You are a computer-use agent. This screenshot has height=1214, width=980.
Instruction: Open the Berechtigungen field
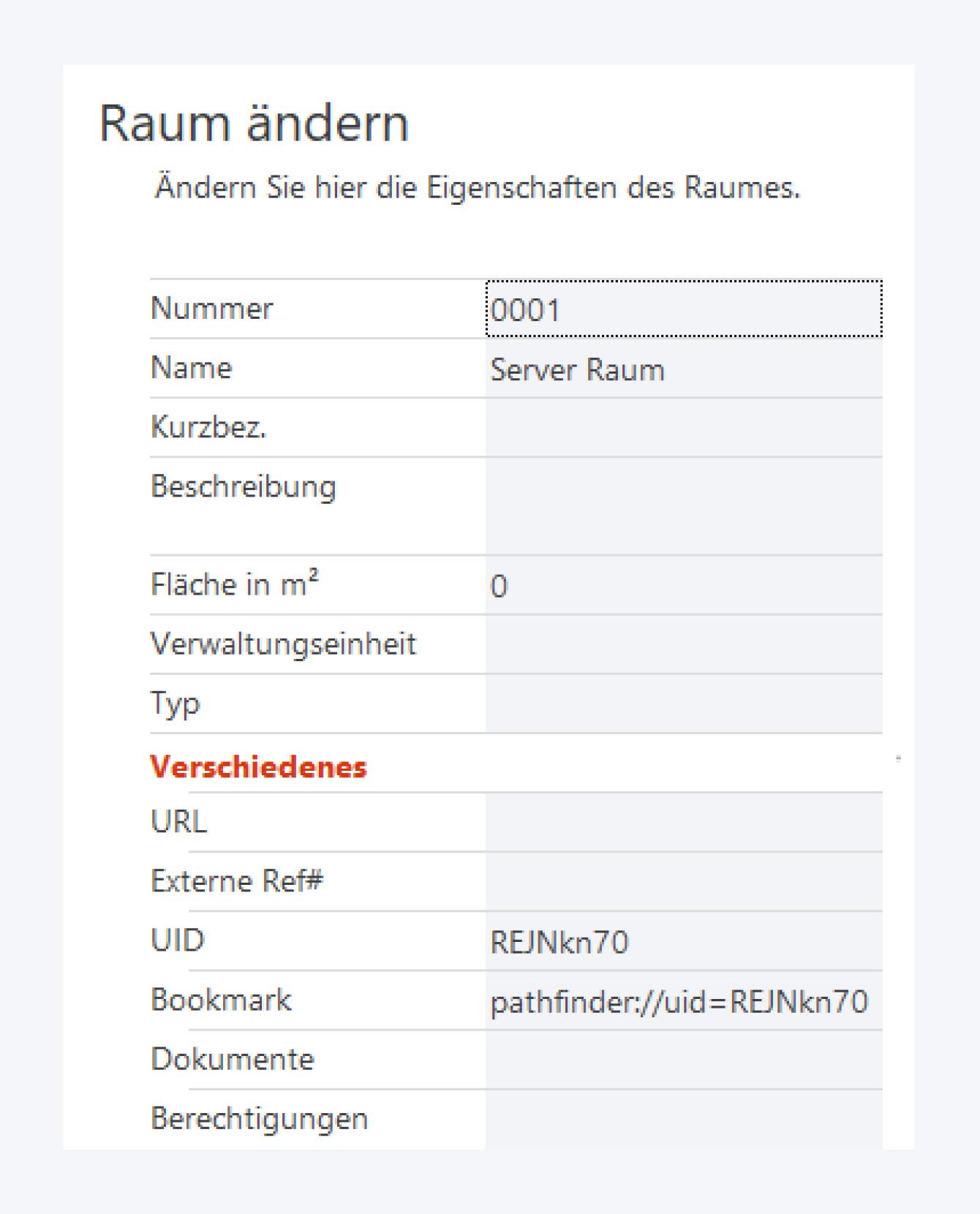click(x=683, y=1120)
